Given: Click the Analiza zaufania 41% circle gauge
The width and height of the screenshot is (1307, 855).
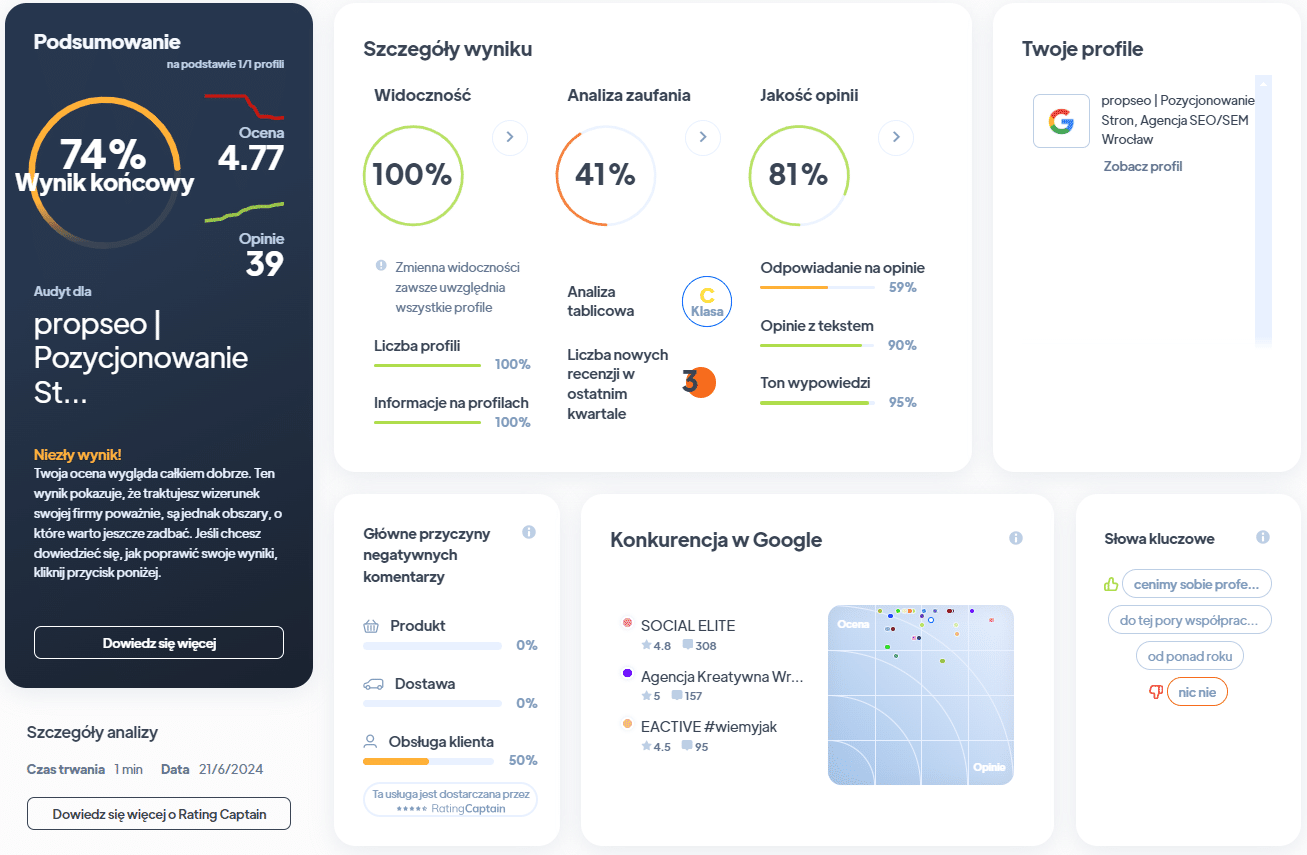Looking at the screenshot, I should (606, 175).
